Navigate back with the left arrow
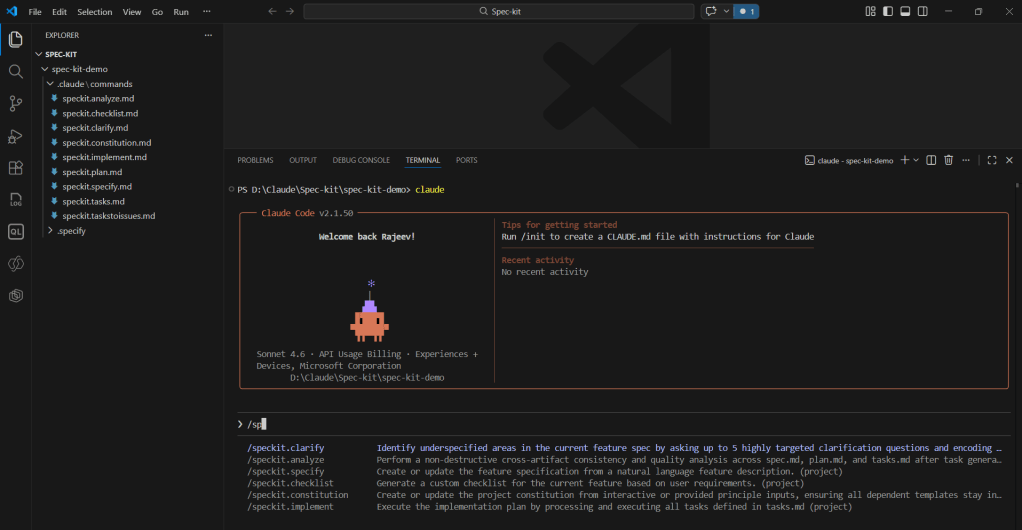 click(x=272, y=11)
